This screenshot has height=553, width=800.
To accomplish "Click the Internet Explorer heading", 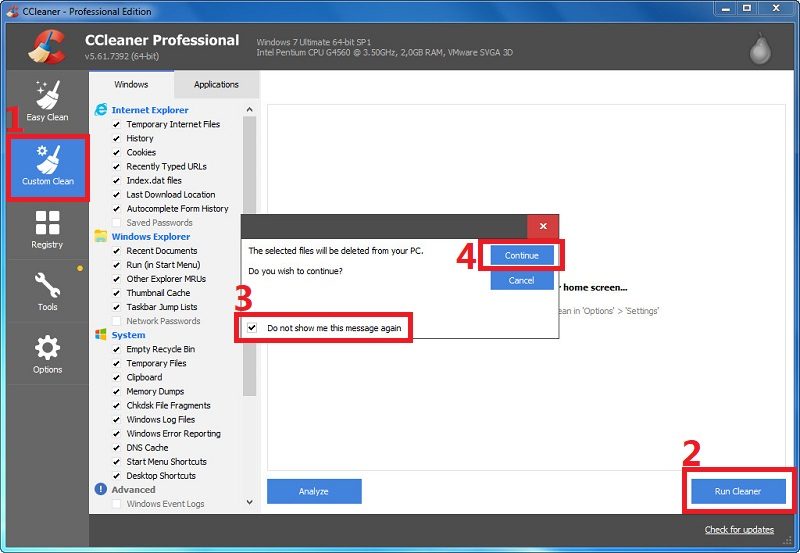I will [150, 110].
